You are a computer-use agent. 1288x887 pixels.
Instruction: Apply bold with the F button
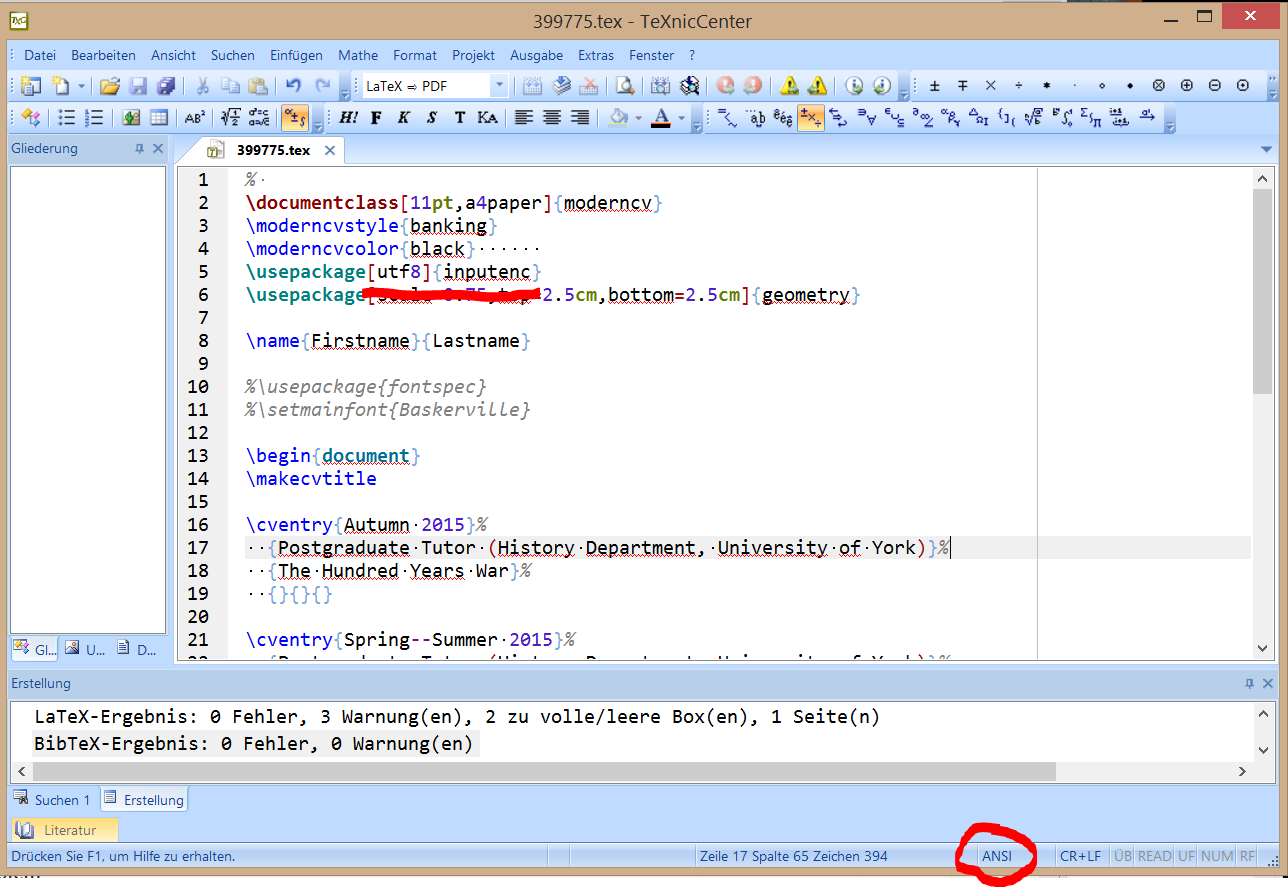click(376, 118)
